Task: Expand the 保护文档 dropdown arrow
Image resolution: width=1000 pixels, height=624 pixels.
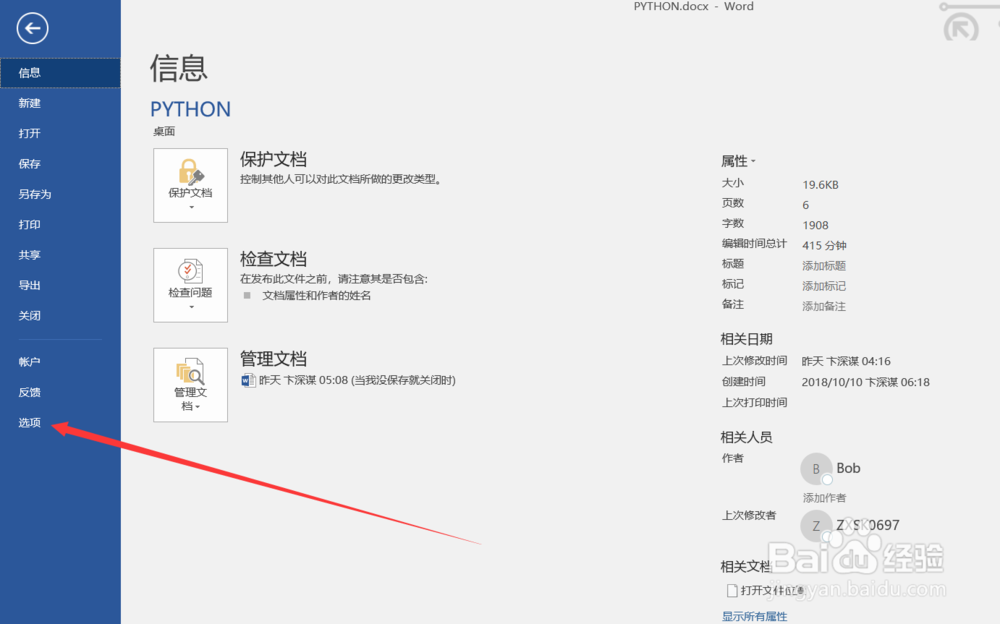Action: (190, 205)
